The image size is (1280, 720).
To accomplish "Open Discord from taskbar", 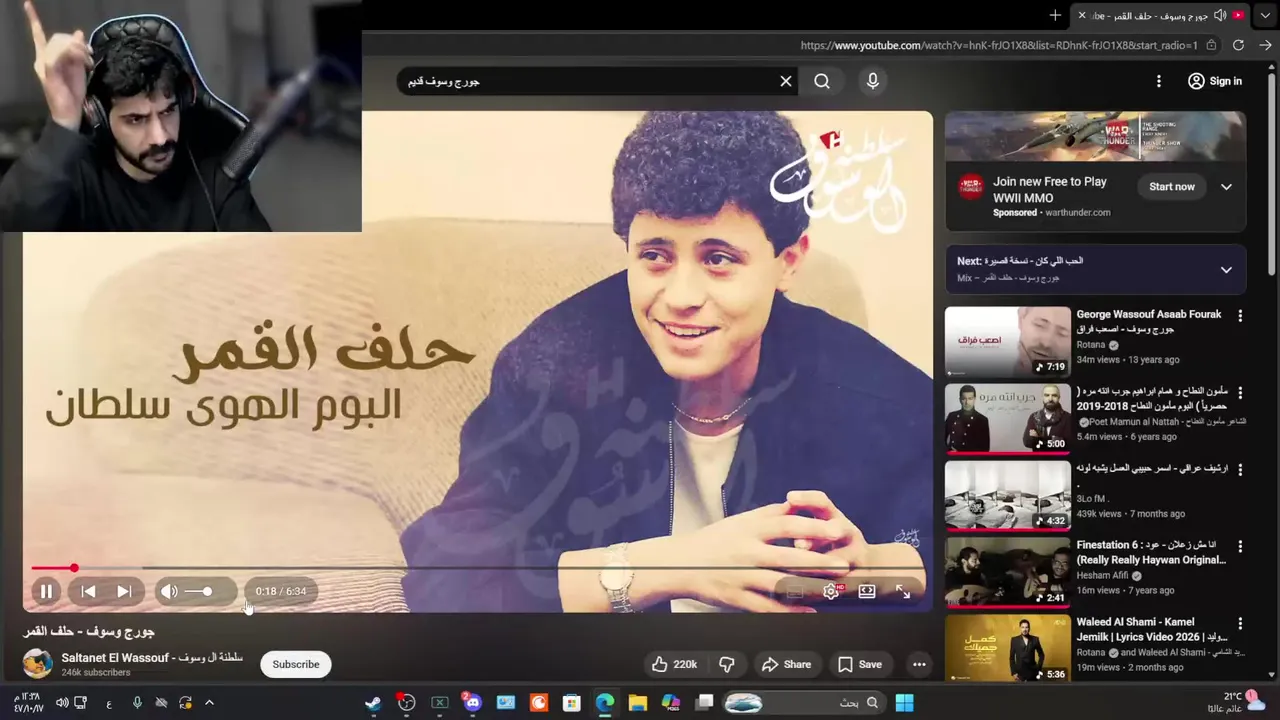I will [x=472, y=703].
